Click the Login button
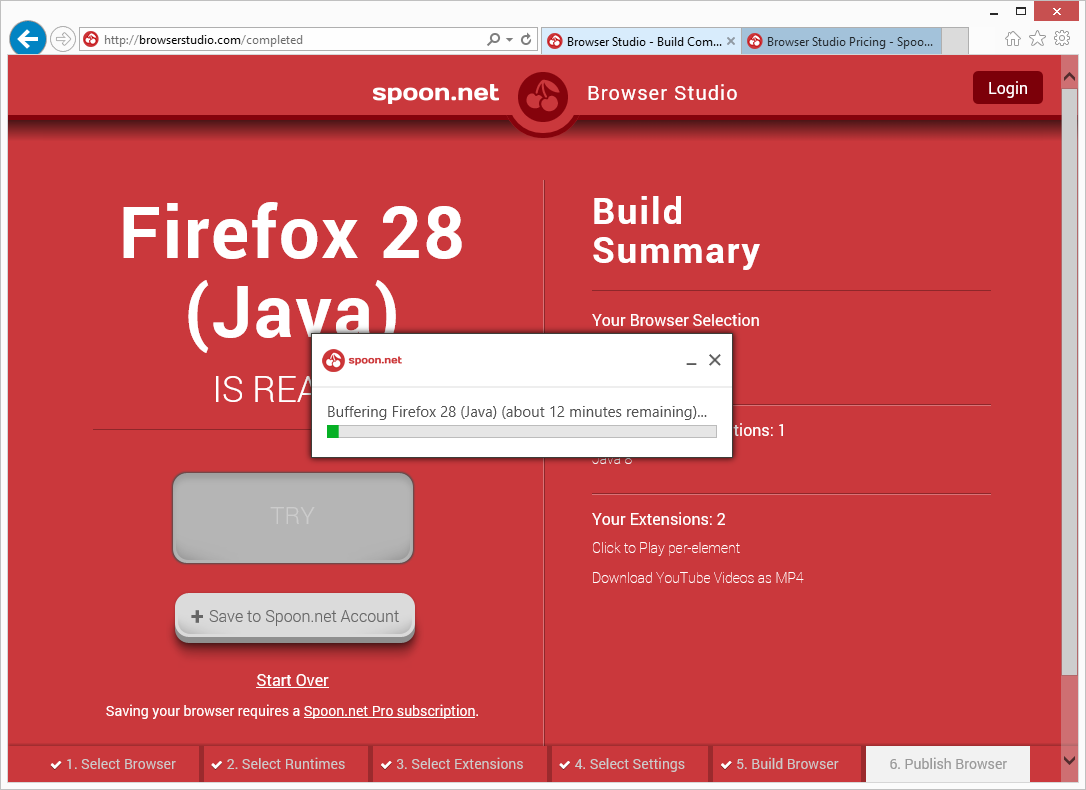This screenshot has height=790, width=1086. coord(1007,88)
